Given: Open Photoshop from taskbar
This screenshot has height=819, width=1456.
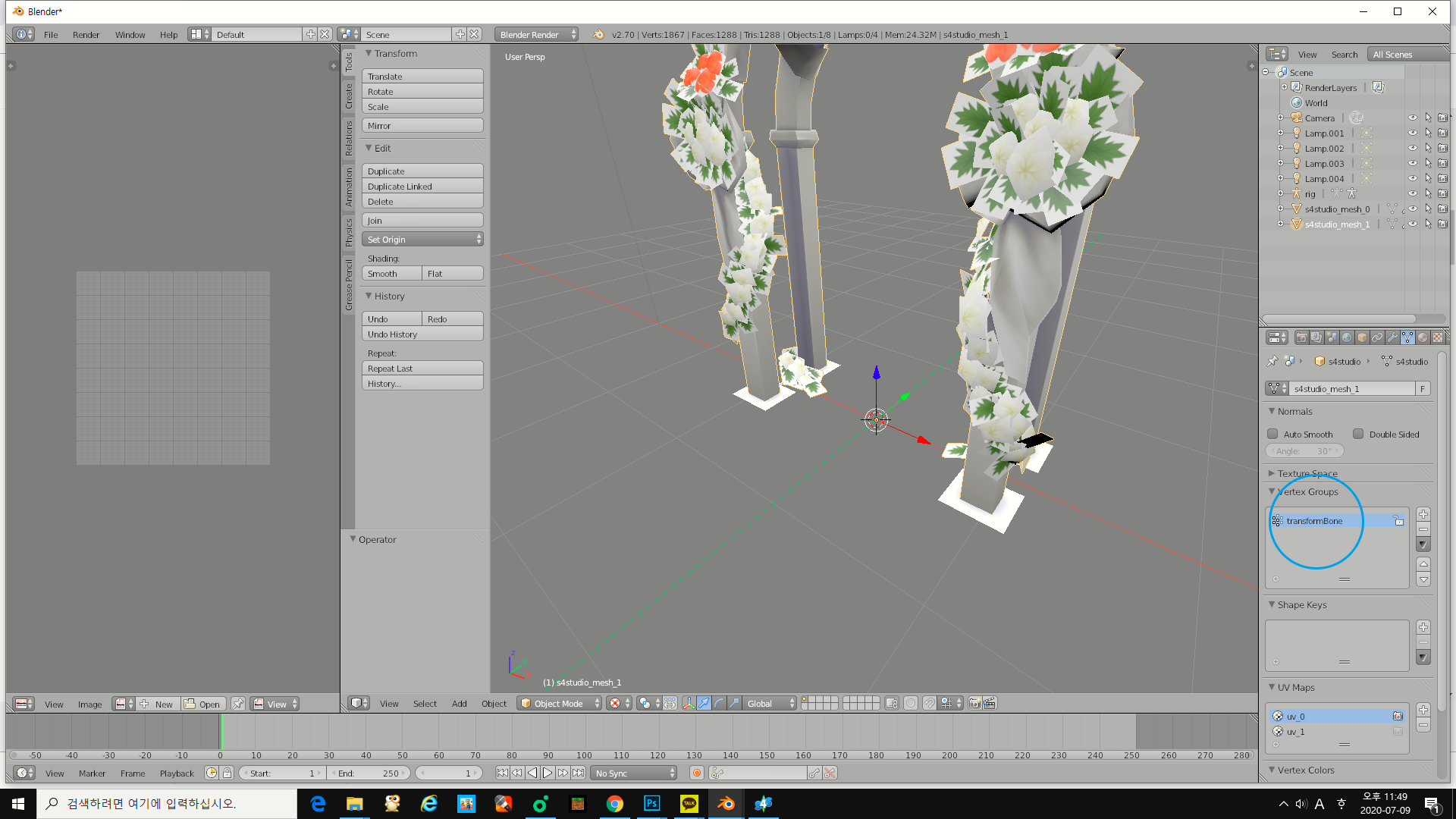Looking at the screenshot, I should [x=651, y=804].
